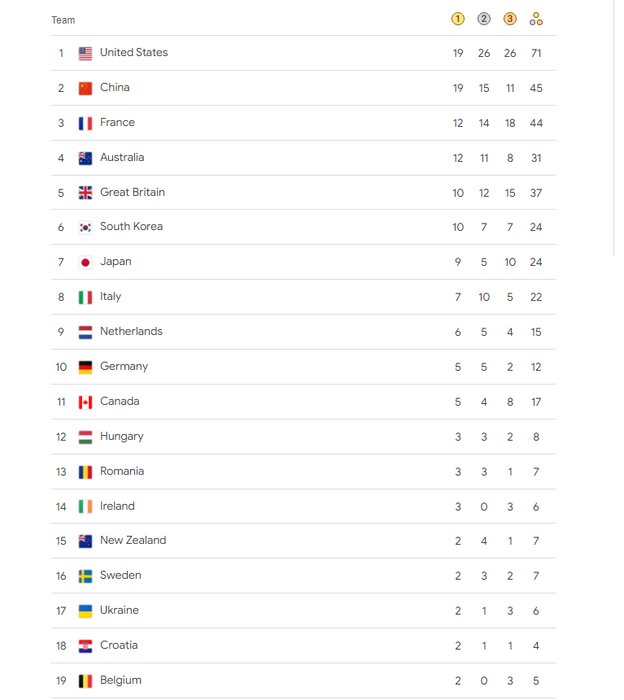The height and width of the screenshot is (700, 624).
Task: Open the Netherlands team entry
Action: point(131,331)
